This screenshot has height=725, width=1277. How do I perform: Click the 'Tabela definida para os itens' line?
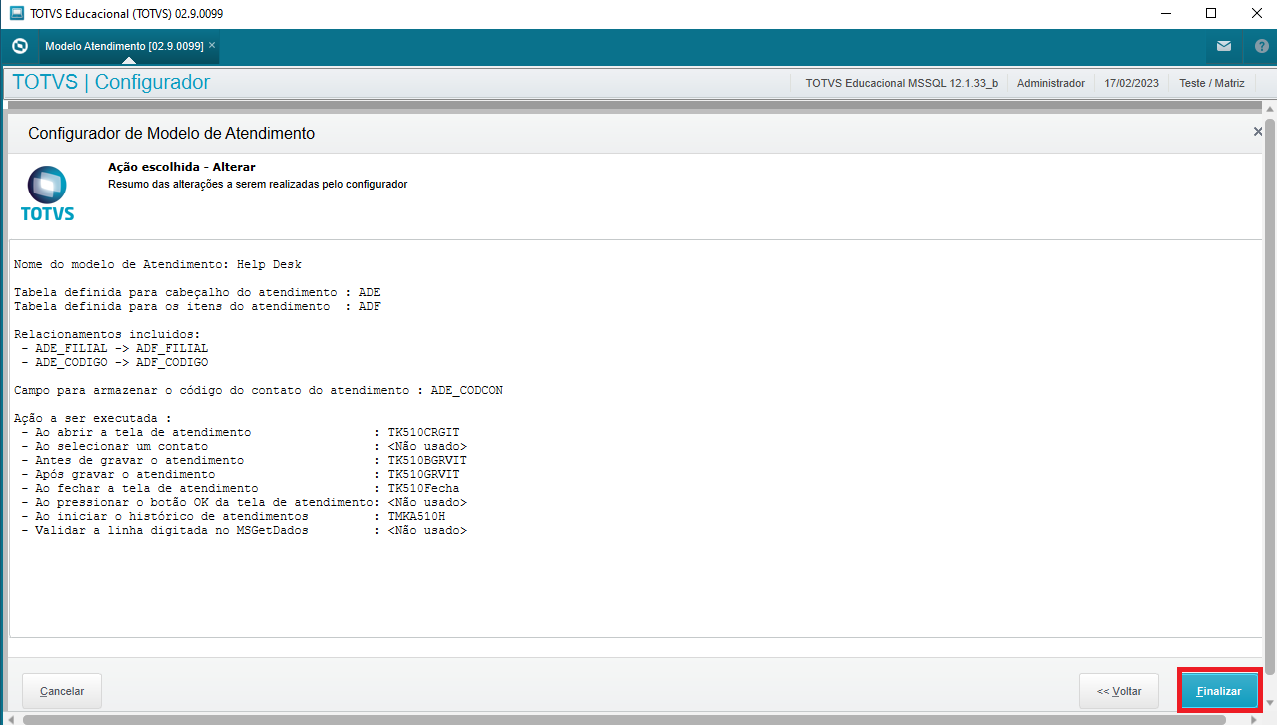pos(197,306)
